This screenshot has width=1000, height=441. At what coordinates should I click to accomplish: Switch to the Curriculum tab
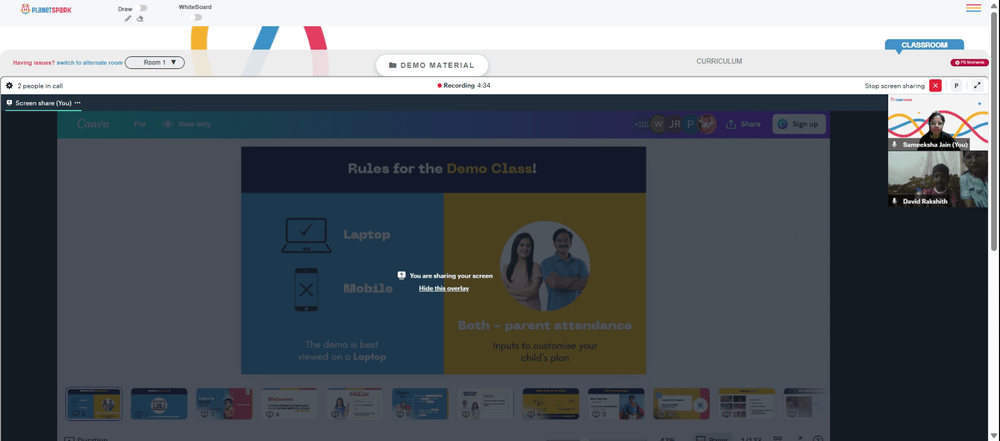(719, 61)
